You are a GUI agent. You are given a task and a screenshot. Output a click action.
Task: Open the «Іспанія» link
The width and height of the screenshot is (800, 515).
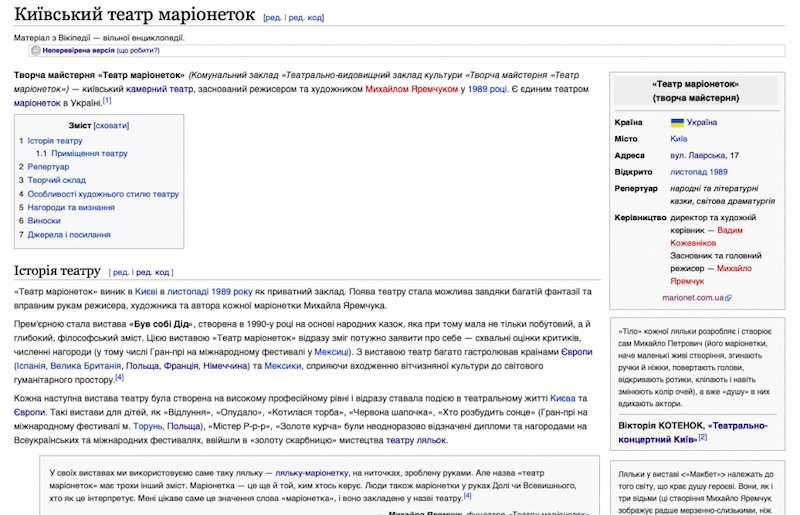(x=31, y=366)
